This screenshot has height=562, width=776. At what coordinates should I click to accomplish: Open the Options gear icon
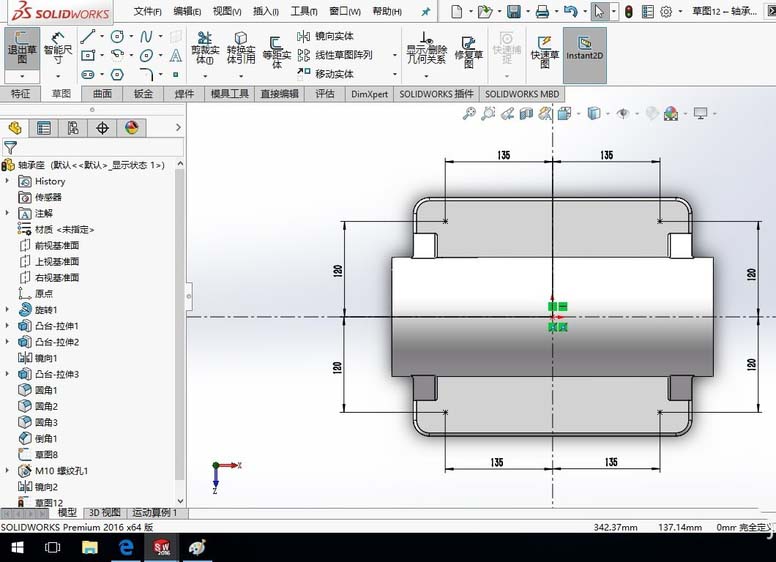[x=666, y=11]
